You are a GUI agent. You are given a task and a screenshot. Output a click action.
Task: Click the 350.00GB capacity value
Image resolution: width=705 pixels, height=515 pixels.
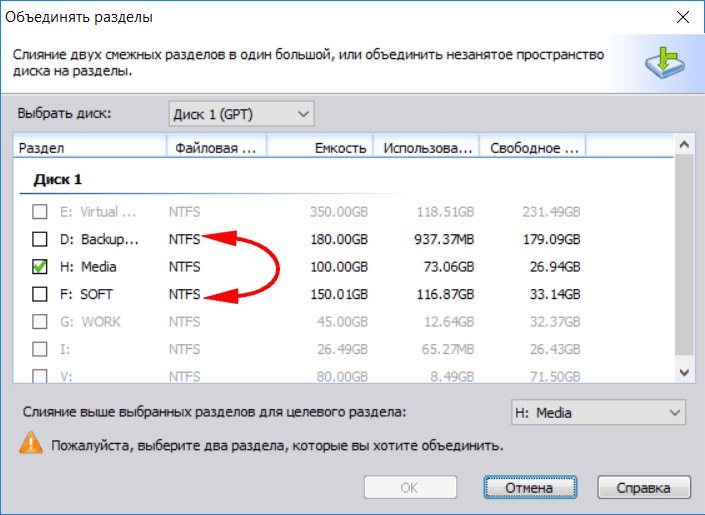[339, 211]
